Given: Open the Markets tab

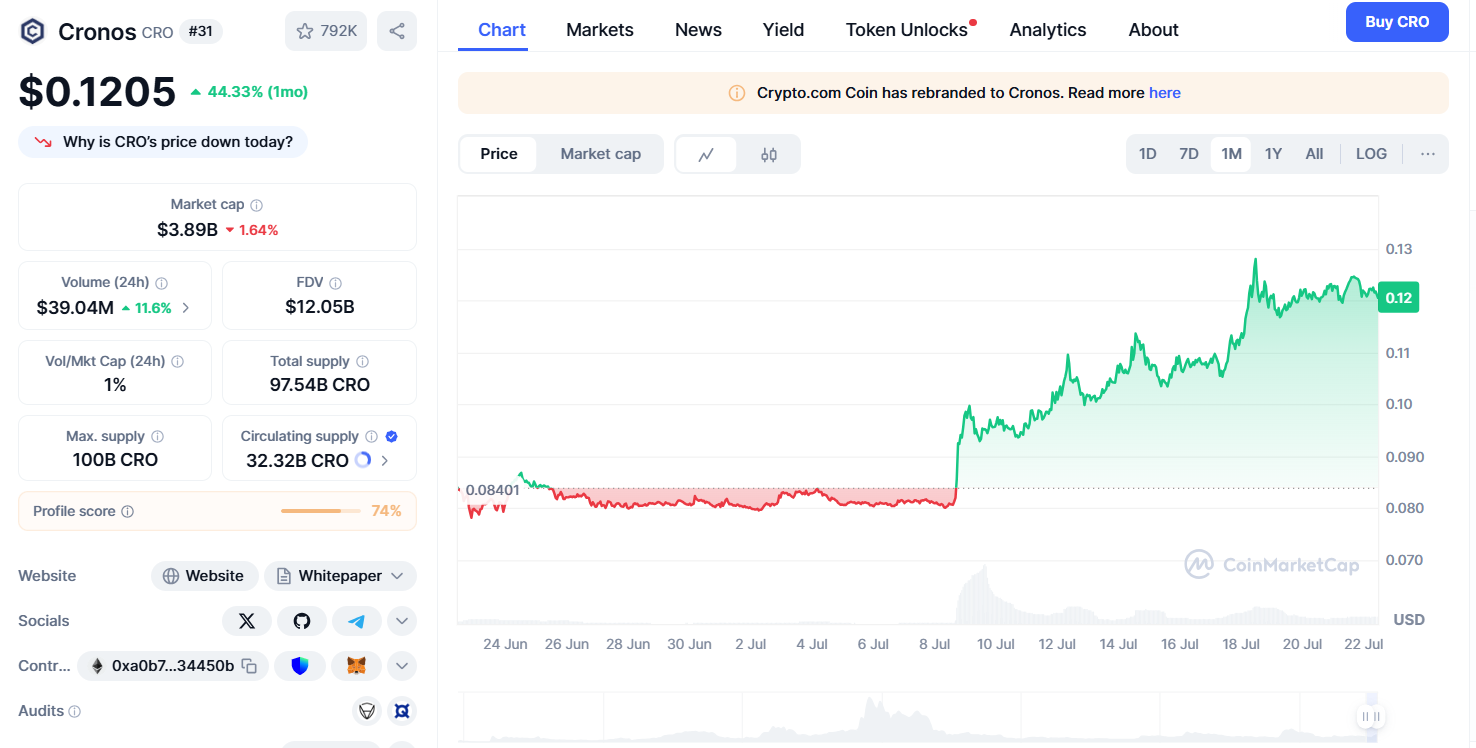Looking at the screenshot, I should (600, 30).
